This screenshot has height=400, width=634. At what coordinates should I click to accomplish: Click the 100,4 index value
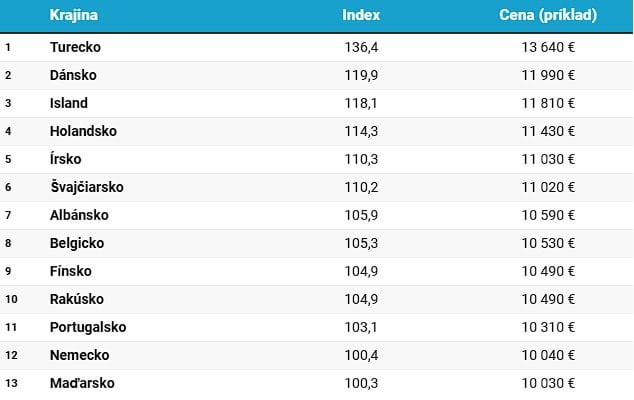(x=361, y=355)
